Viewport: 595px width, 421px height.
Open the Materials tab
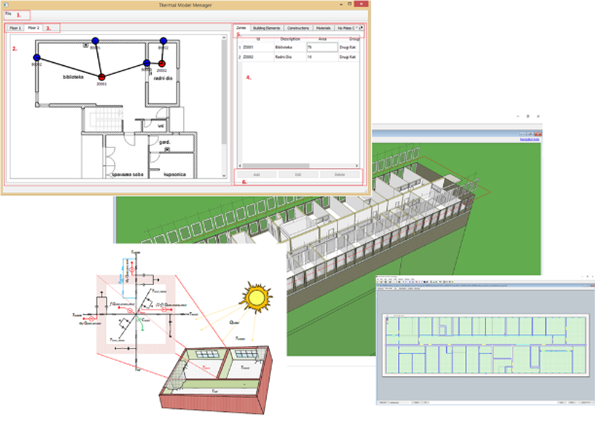[323, 28]
